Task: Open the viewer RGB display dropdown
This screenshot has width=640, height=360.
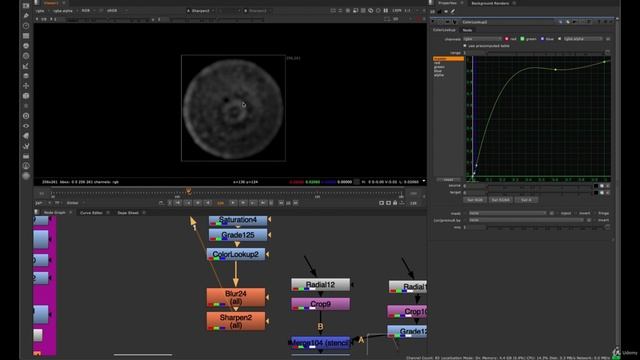Action: pos(88,11)
